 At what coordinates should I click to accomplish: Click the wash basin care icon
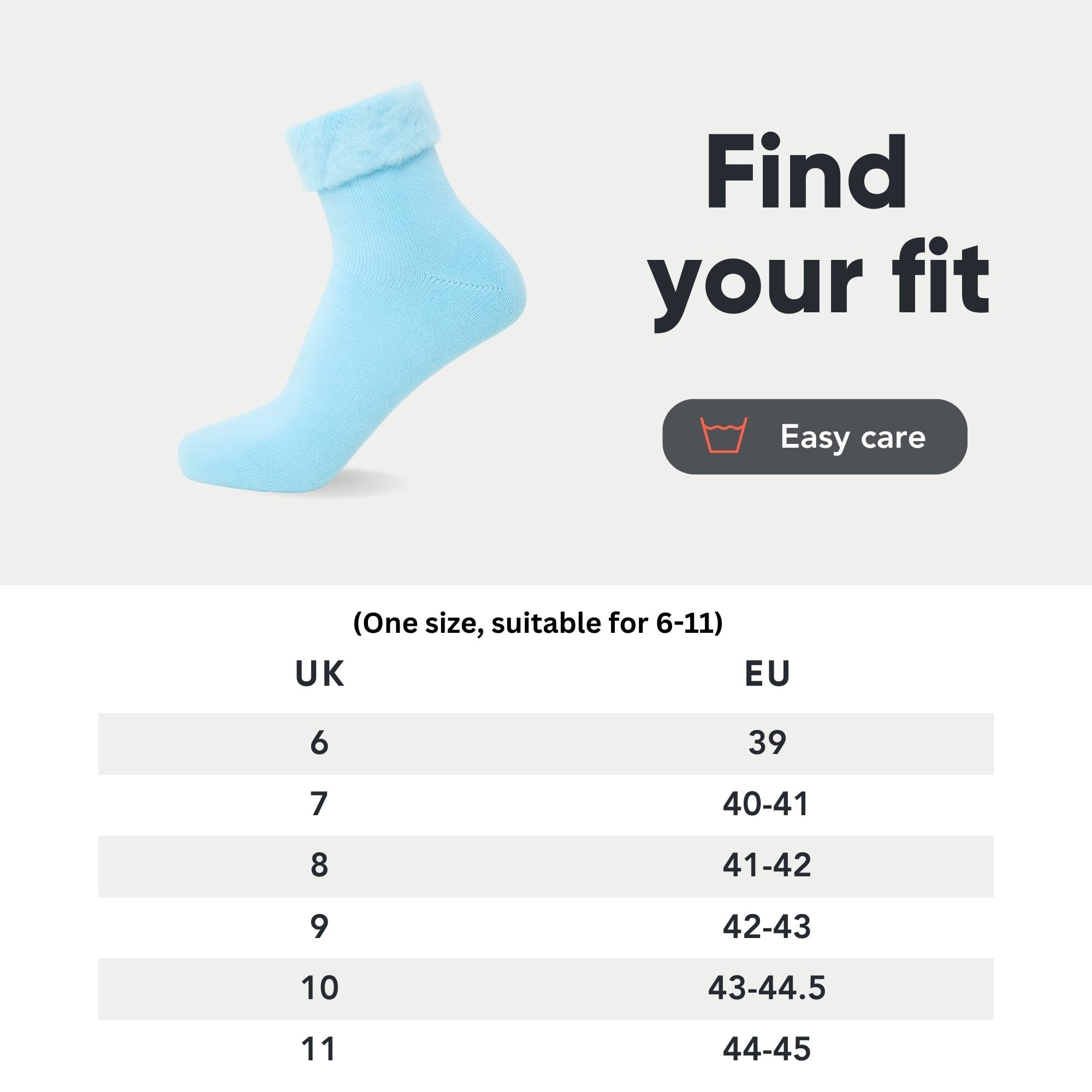(x=723, y=435)
